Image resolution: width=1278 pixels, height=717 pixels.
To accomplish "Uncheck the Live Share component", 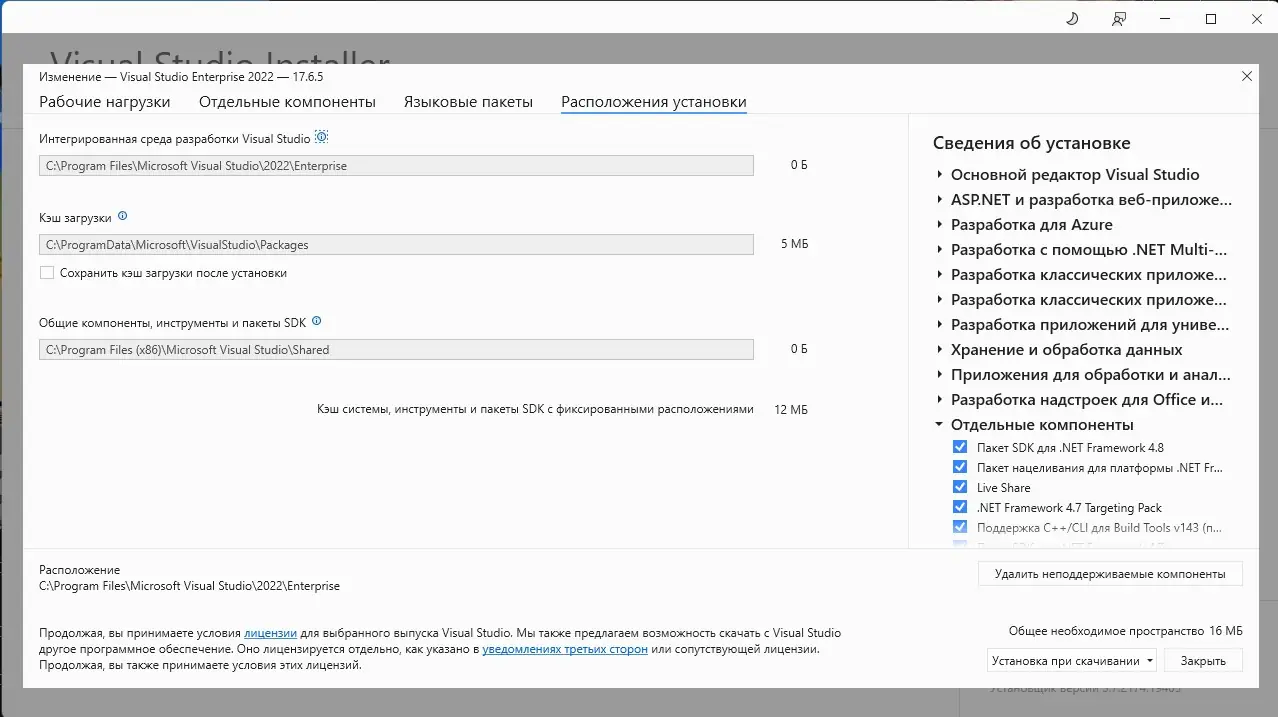I will (x=960, y=488).
